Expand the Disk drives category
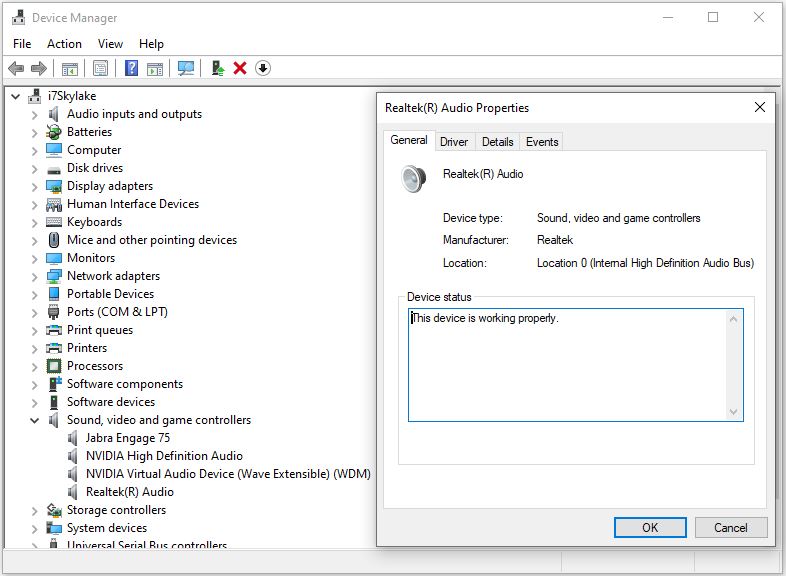The image size is (786, 576). (x=35, y=168)
